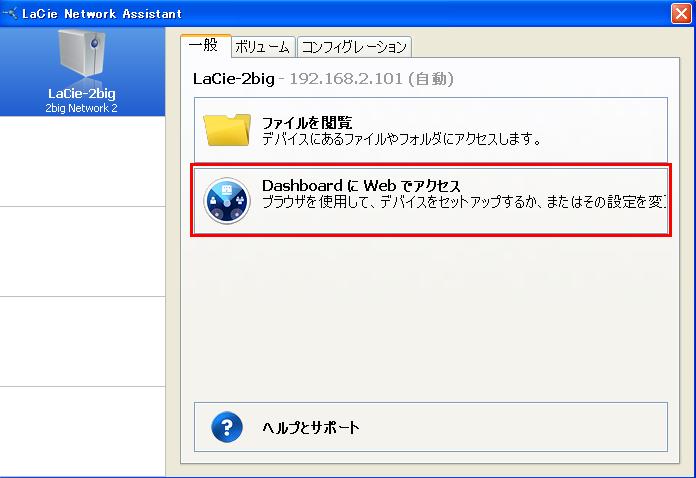Open ヘルプとサポート
Viewport: 696px width, 478px height.
point(431,427)
